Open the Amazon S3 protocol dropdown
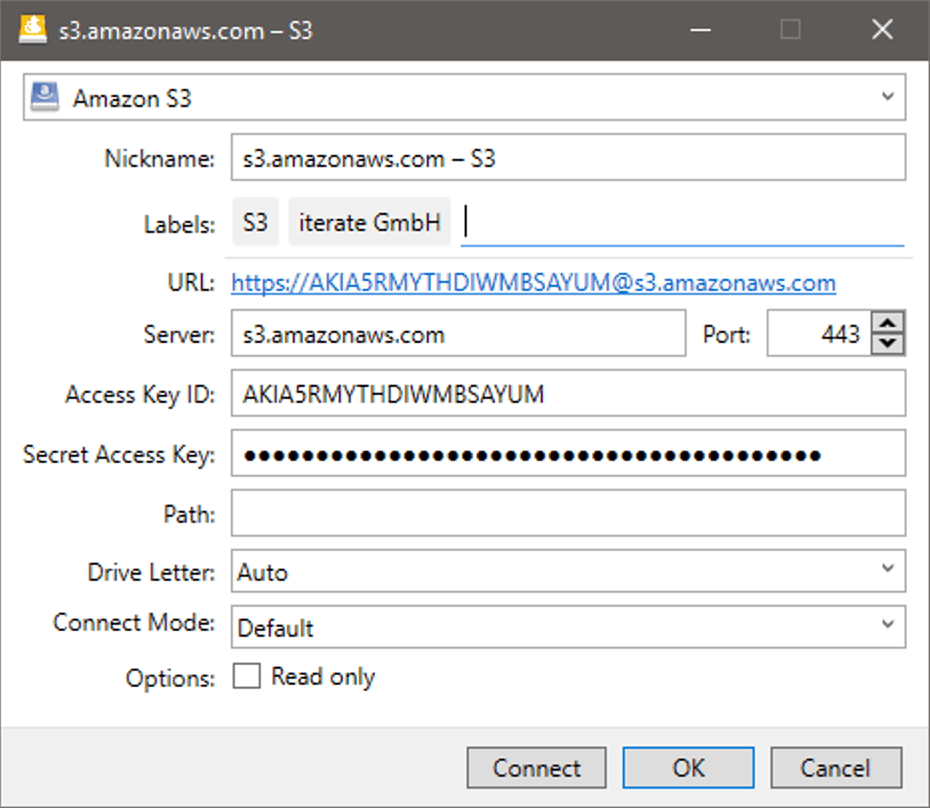The image size is (930, 808). click(x=464, y=97)
